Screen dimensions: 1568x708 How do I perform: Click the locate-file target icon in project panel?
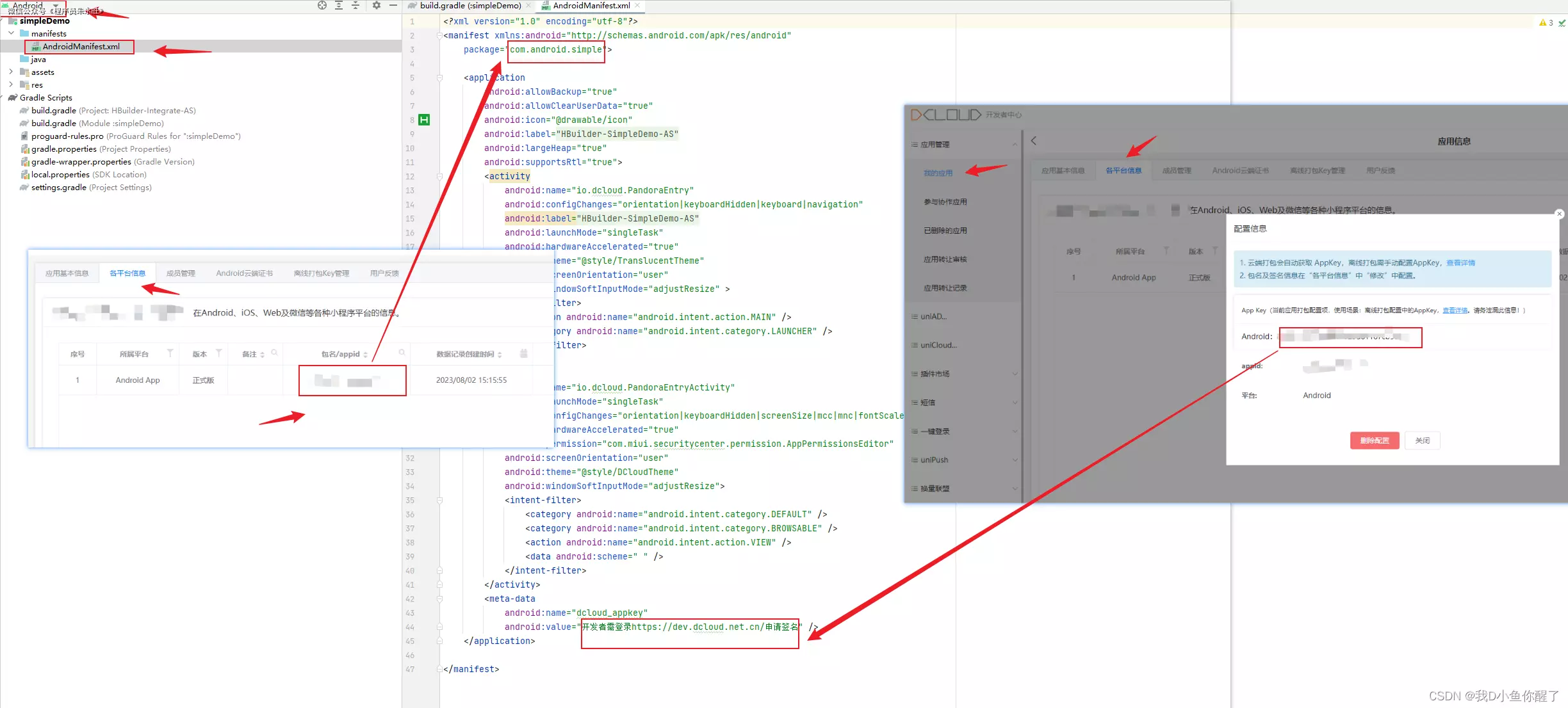tap(322, 5)
